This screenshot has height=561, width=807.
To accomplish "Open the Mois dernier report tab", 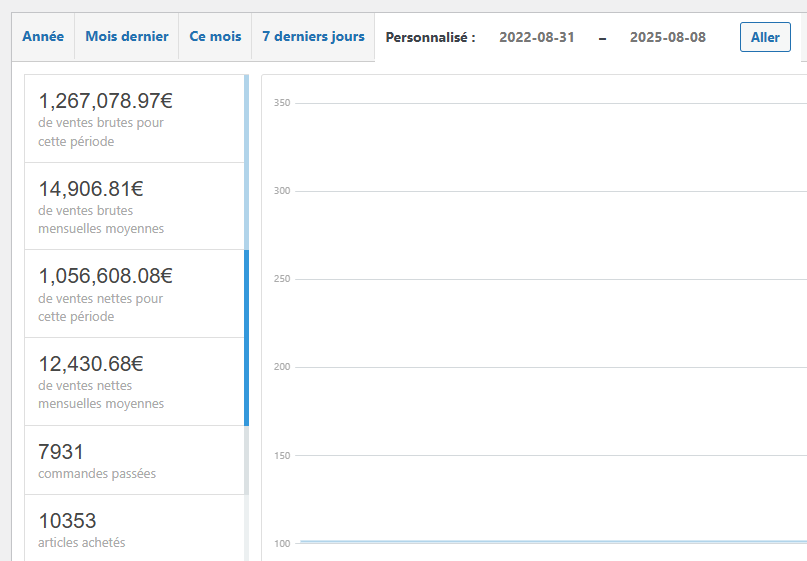I will click(126, 37).
